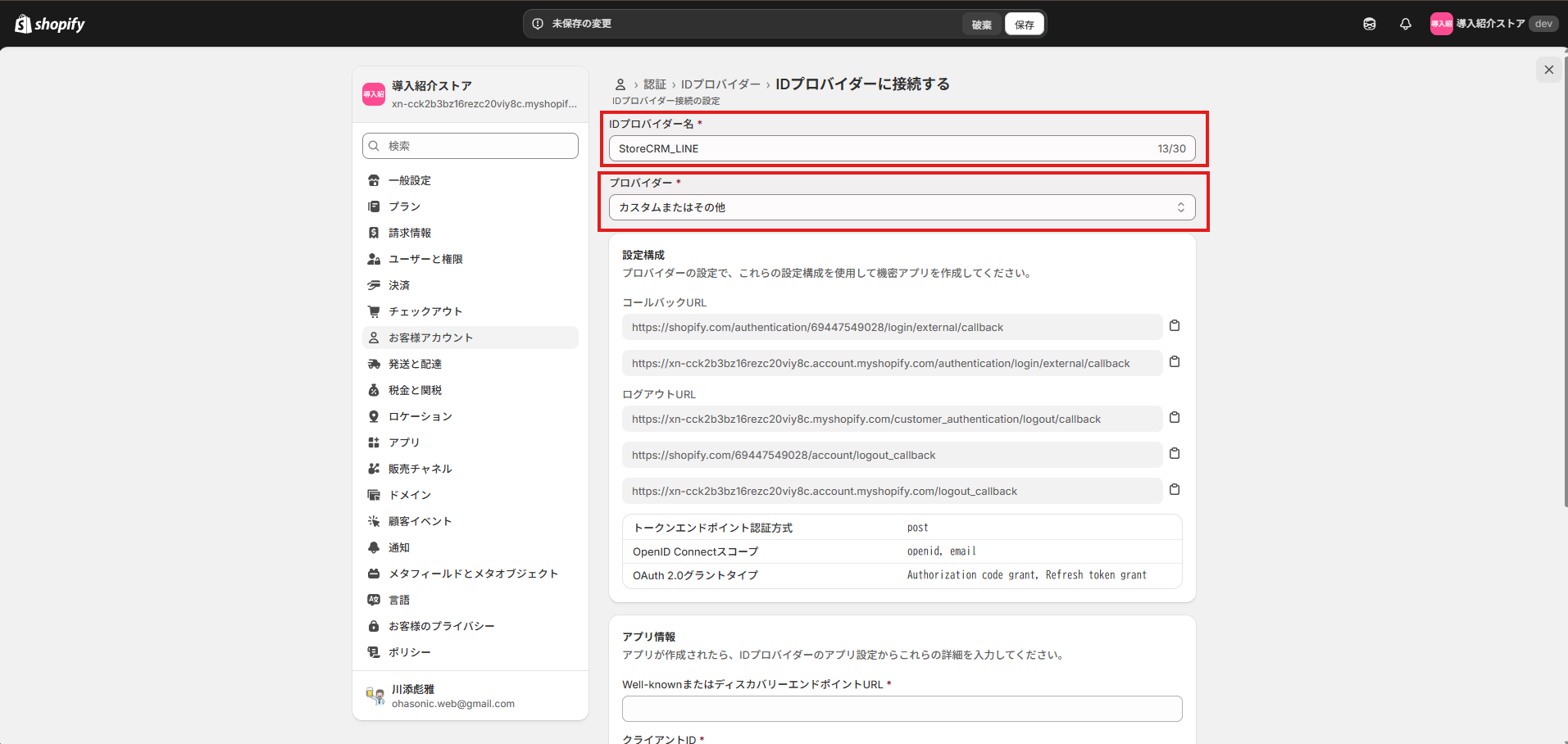Copy the customer_authentication logout callback URL
1568x744 pixels.
(1174, 418)
